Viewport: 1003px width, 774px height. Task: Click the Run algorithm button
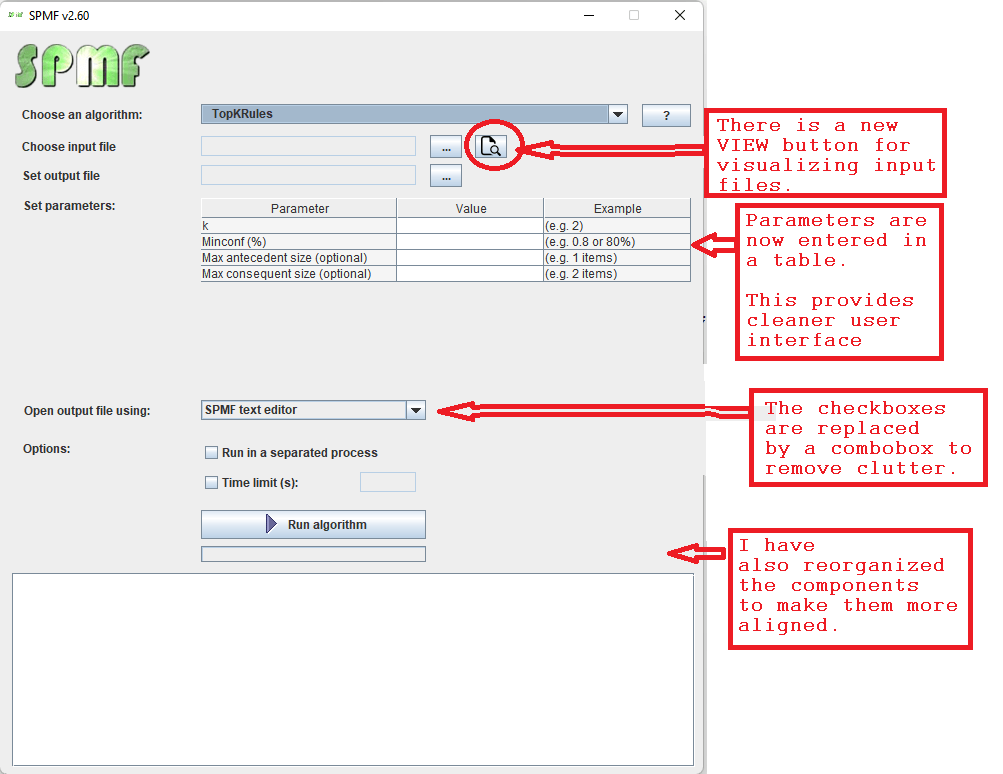point(313,525)
